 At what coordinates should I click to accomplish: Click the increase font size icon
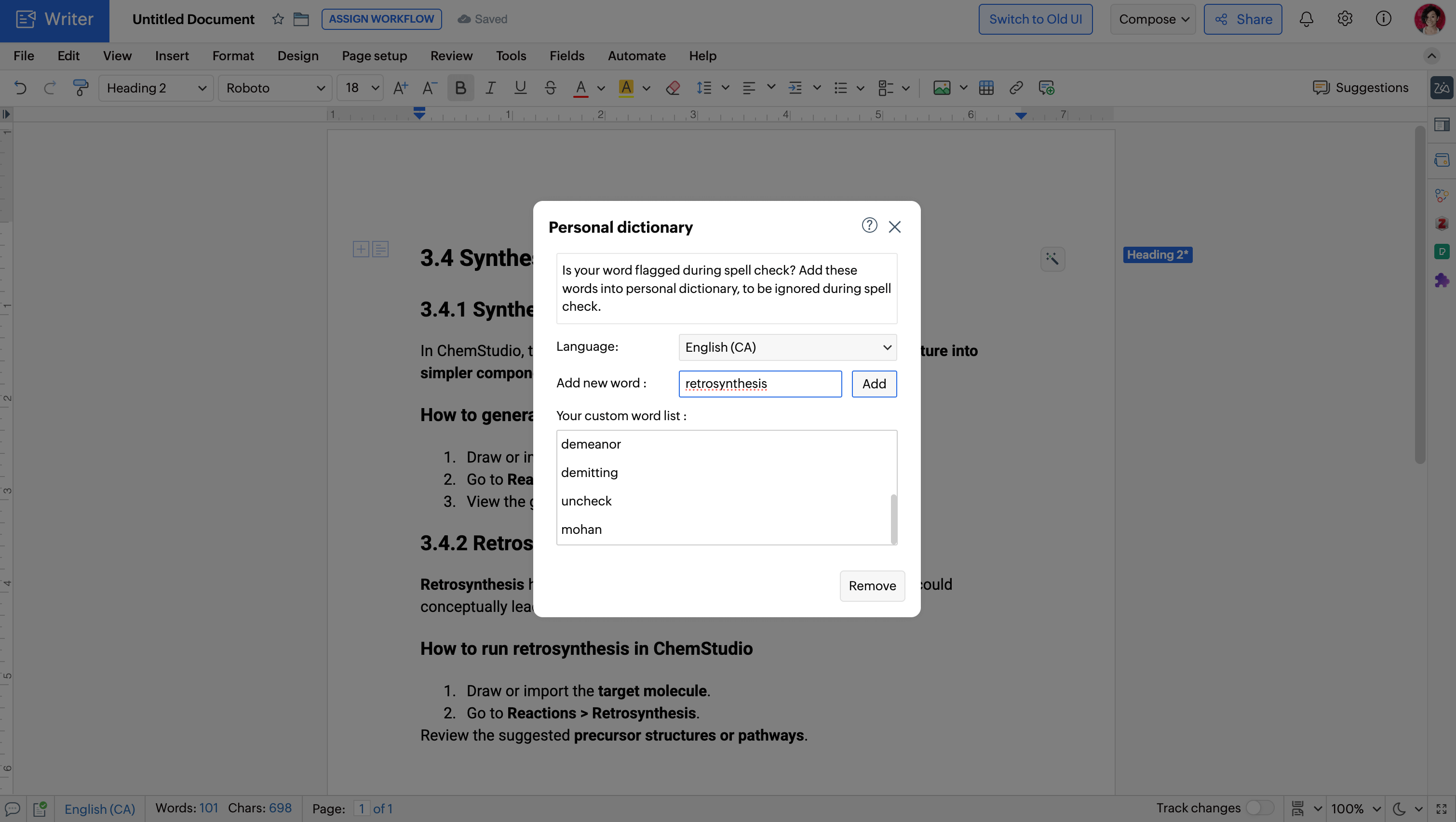400,88
